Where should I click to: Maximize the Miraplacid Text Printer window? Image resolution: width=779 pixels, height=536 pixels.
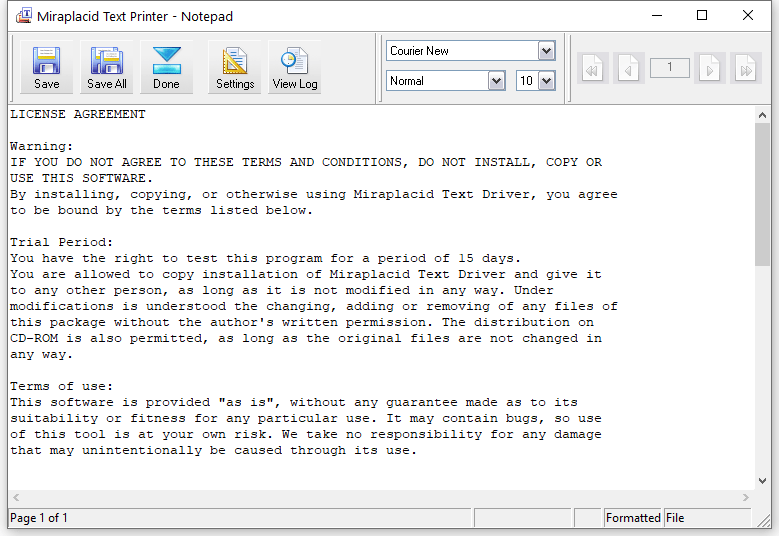[x=702, y=16]
